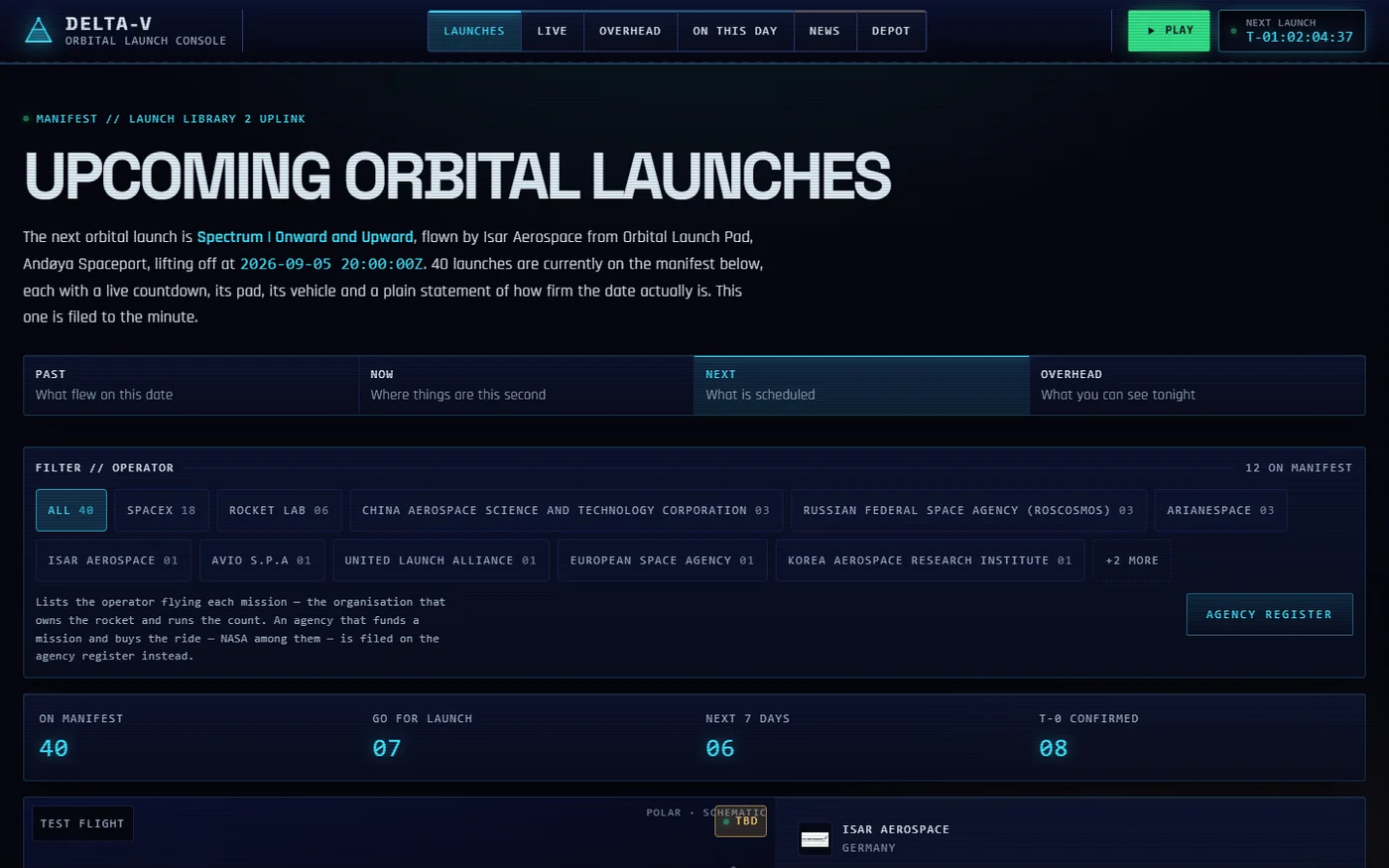Image resolution: width=1389 pixels, height=868 pixels.
Task: Go to the On This Day tab
Action: (735, 31)
